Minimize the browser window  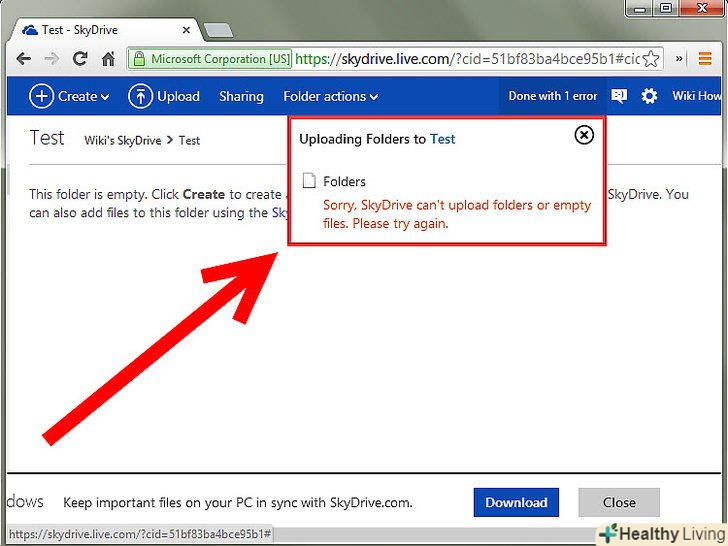(639, 8)
